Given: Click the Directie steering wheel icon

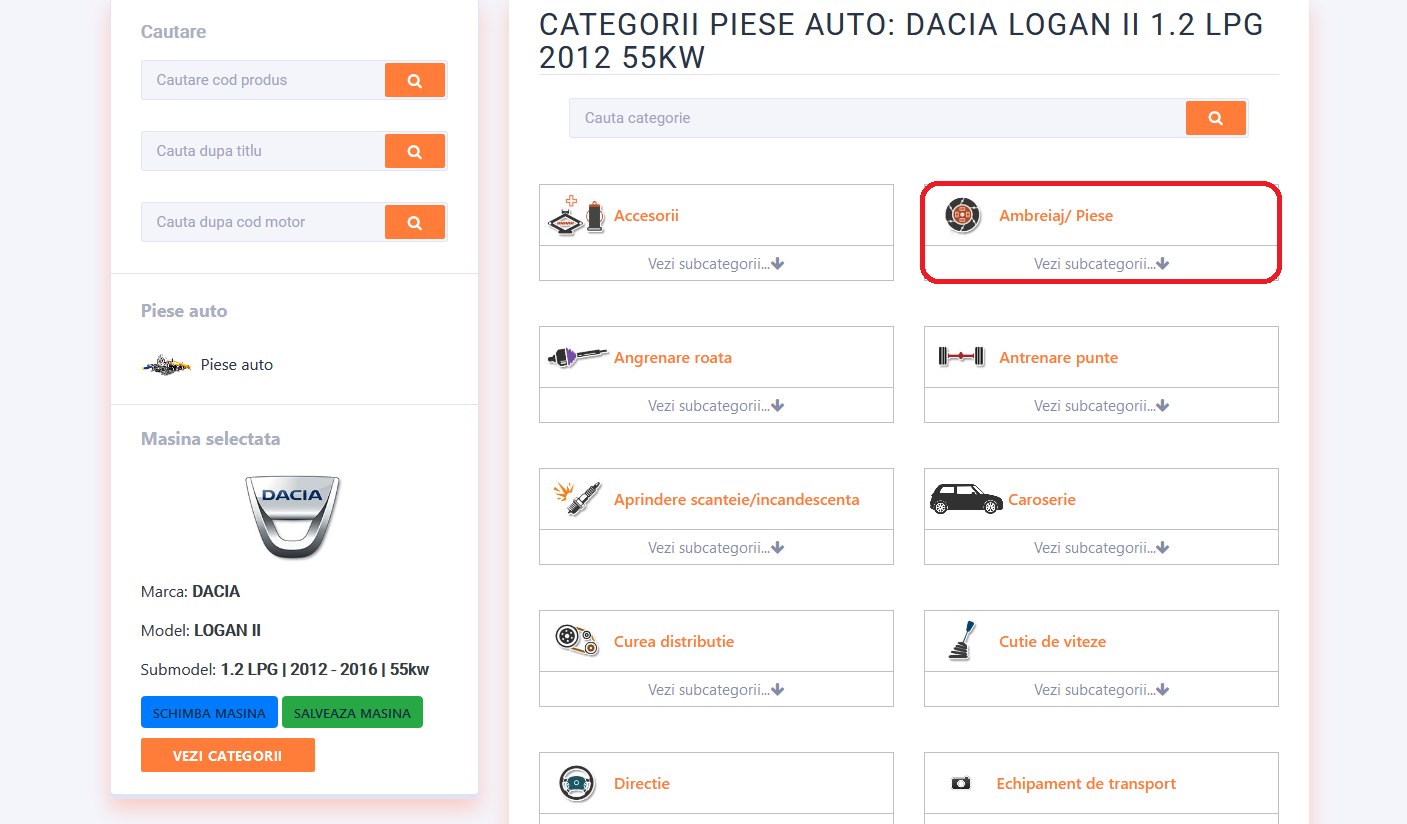Looking at the screenshot, I should 577,783.
